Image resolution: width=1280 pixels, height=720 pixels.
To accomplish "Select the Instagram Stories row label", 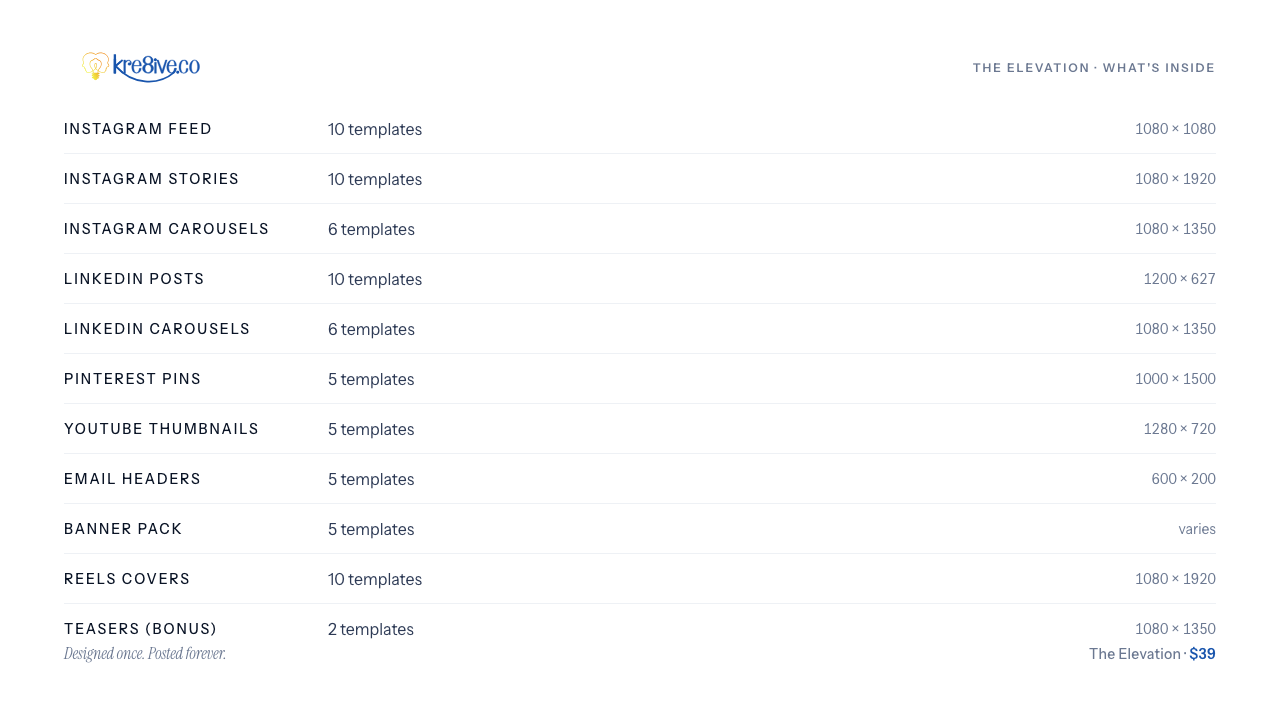I will coord(152,179).
